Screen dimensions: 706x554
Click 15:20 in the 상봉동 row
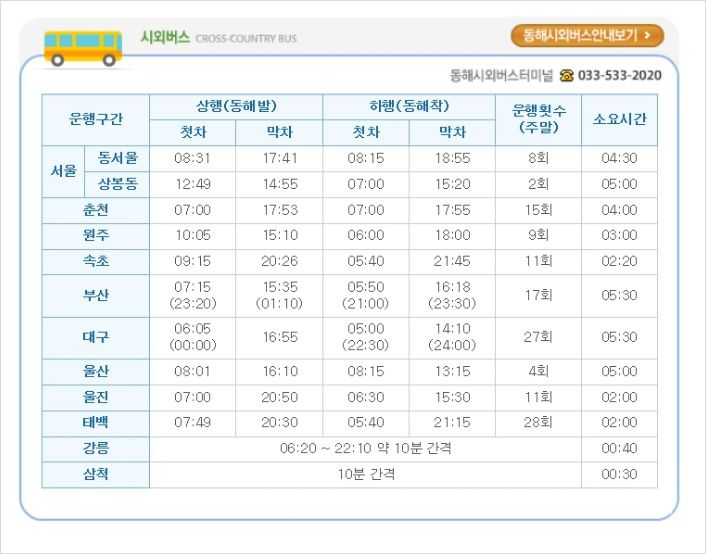pos(452,184)
